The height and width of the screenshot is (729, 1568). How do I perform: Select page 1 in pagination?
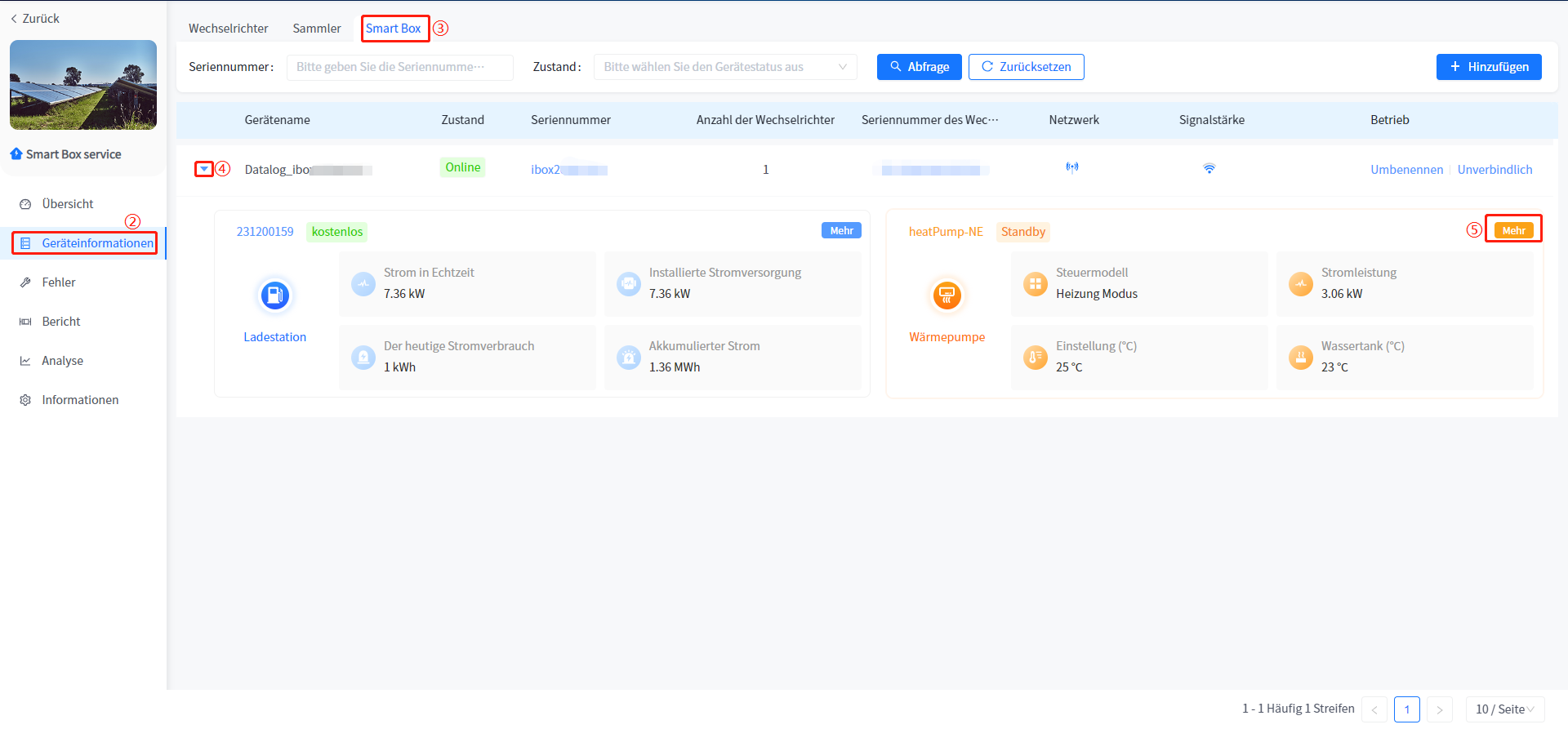click(x=1407, y=709)
